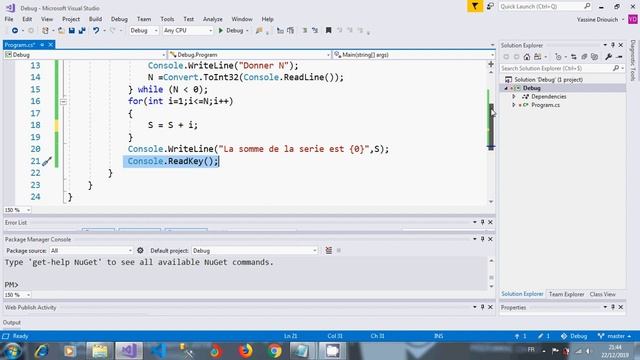Toggle pin on Properties panel
Viewport: 640px width, 360px height.
point(613,307)
